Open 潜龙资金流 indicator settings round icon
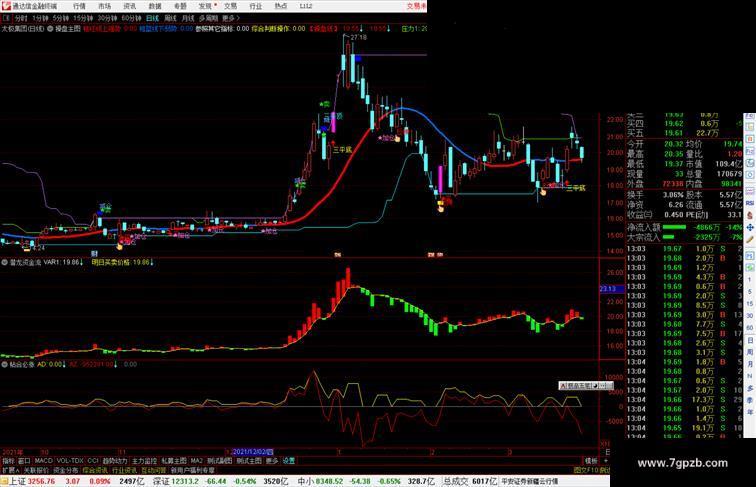Viewport: 756px width, 487px height. coord(5,263)
